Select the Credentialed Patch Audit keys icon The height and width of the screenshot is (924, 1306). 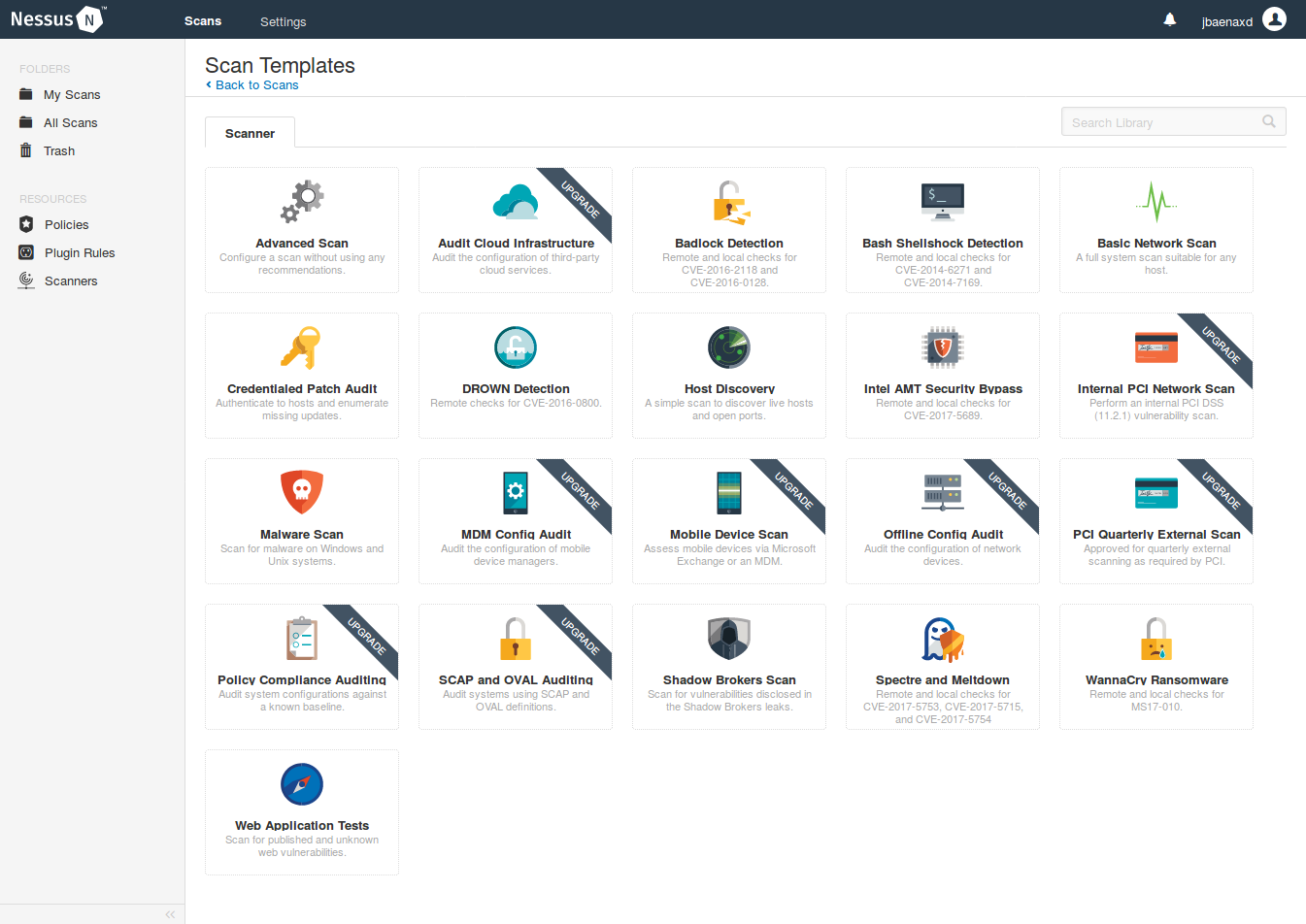pos(302,347)
